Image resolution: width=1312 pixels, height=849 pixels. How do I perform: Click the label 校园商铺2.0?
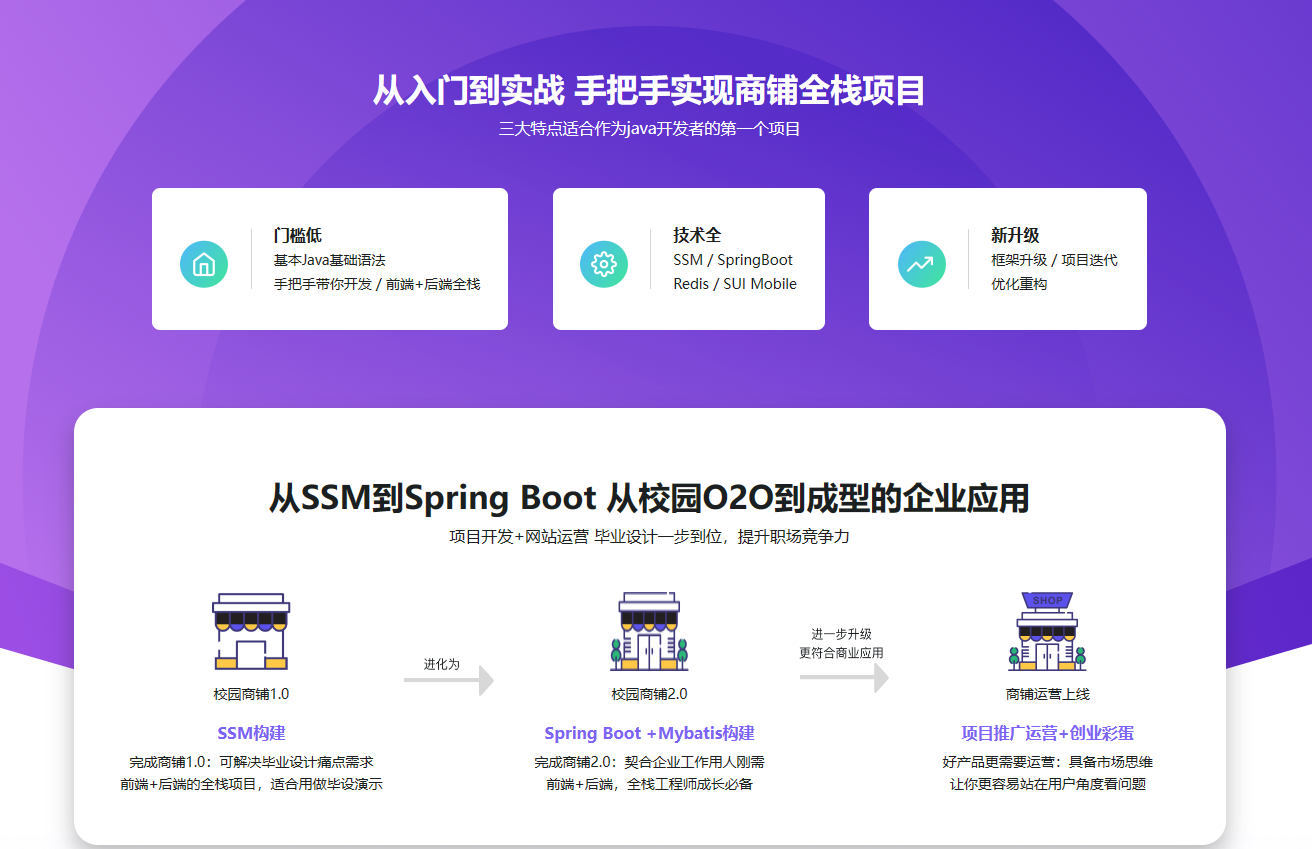(x=650, y=694)
